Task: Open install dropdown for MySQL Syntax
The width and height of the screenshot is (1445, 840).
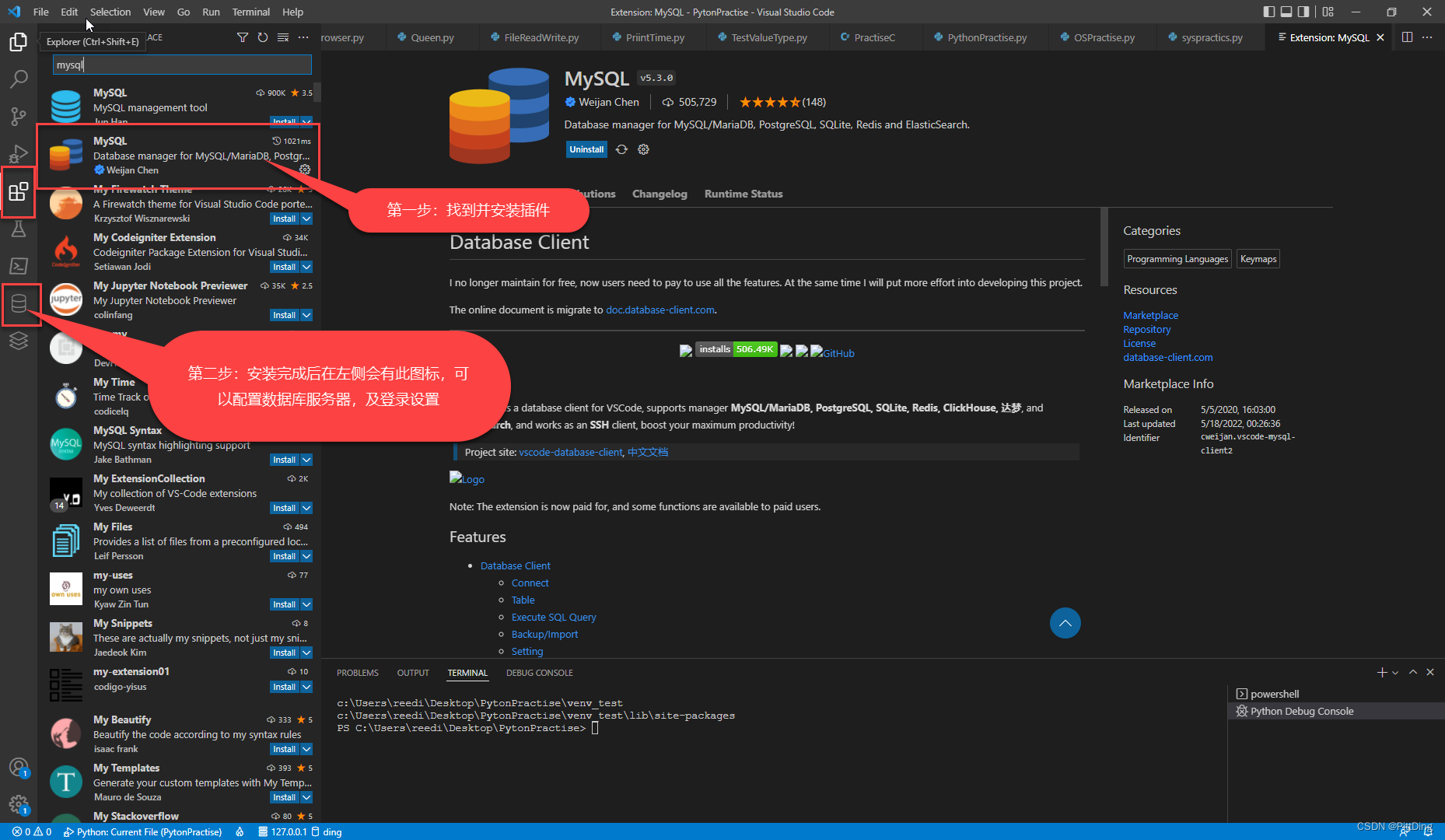Action: 306,460
